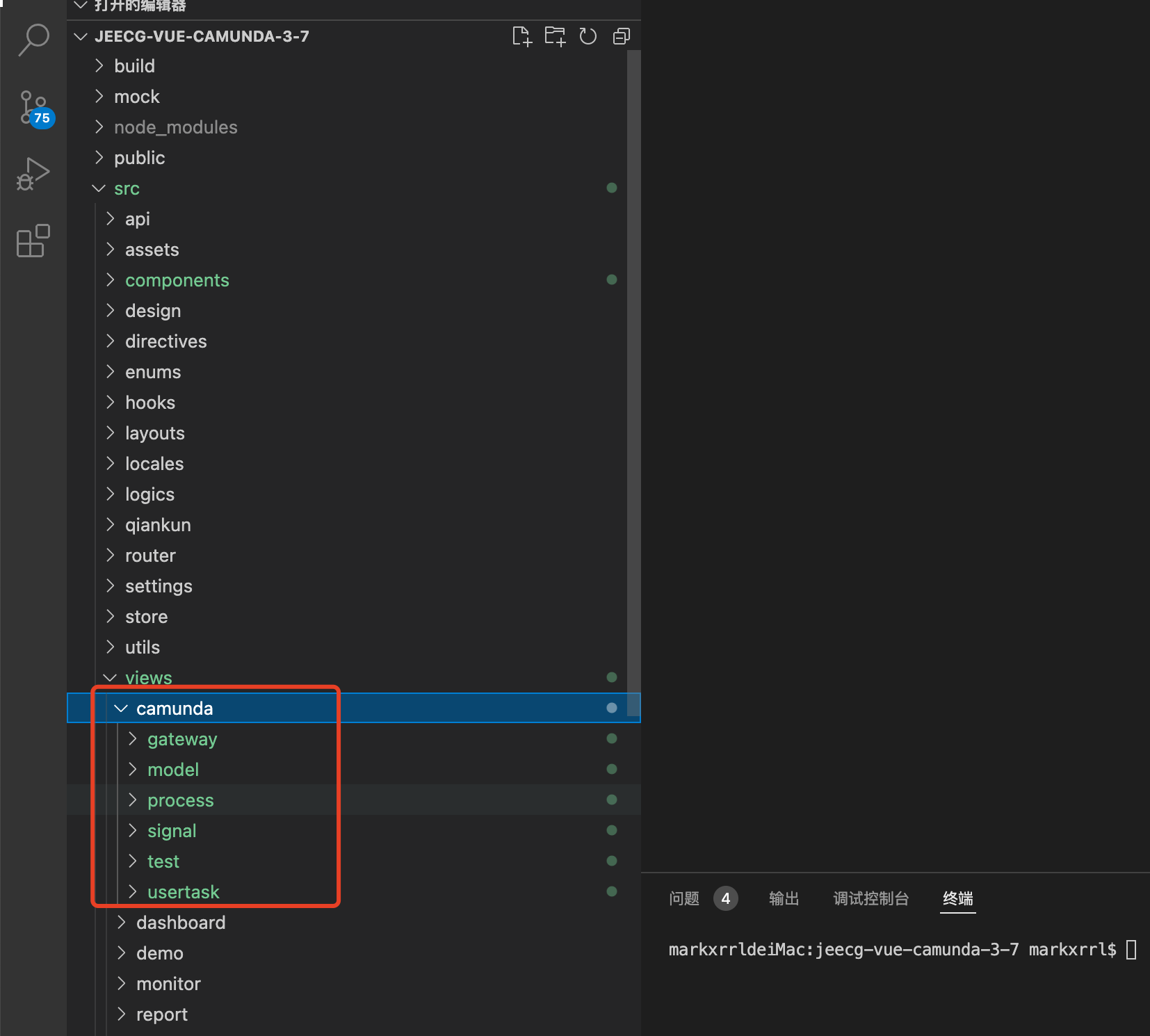Select the assets folder
Image resolution: width=1150 pixels, height=1036 pixels.
353,250
